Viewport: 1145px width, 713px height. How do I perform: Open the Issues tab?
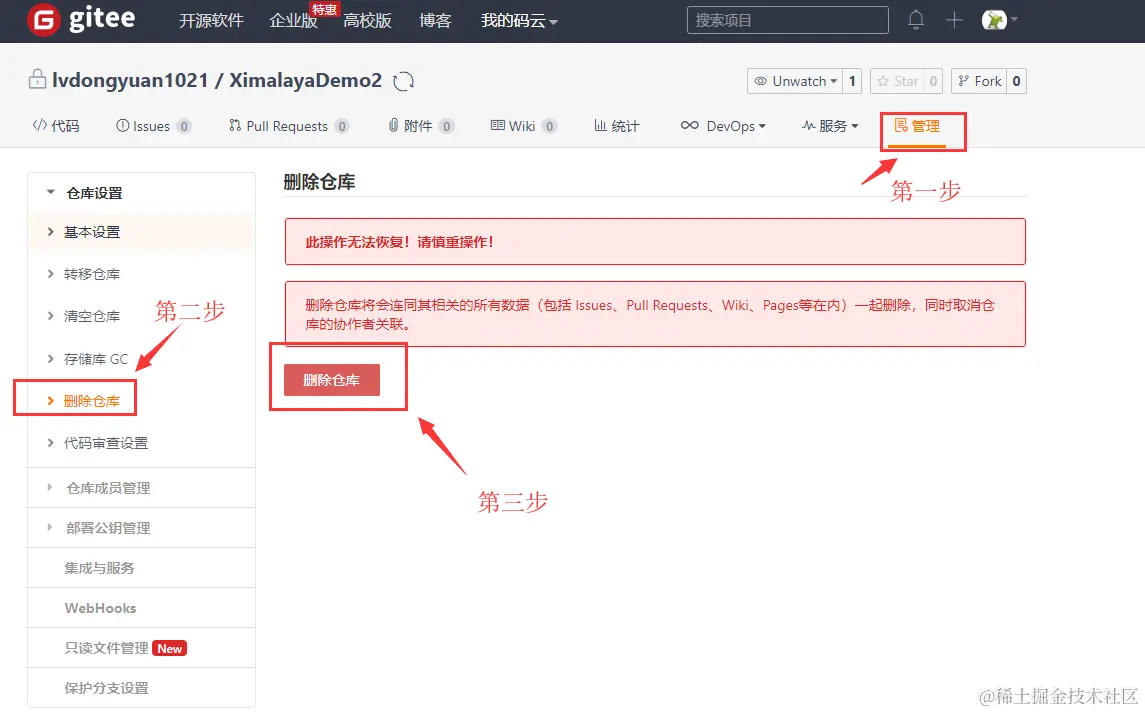153,126
